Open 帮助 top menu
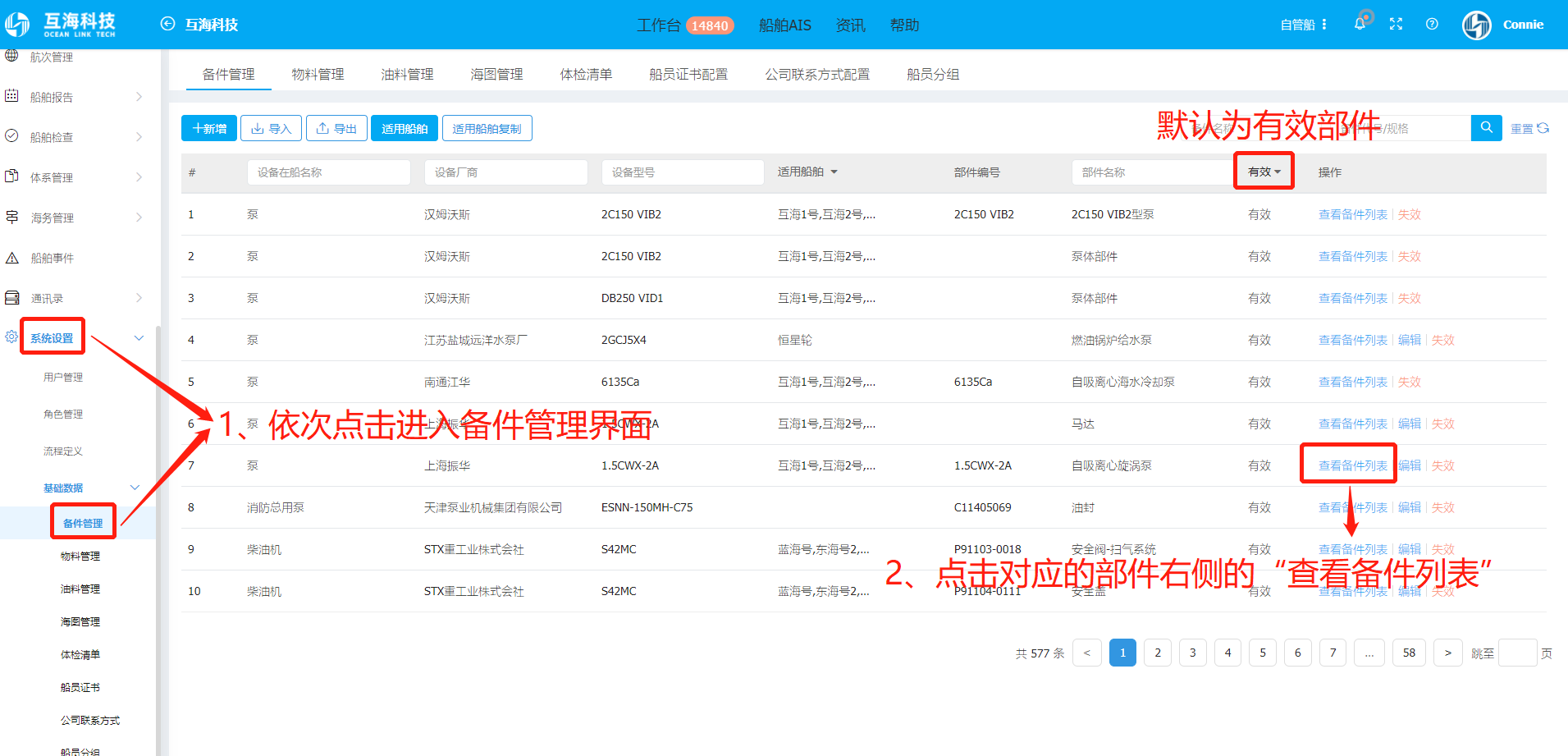The width and height of the screenshot is (1568, 756). point(904,25)
